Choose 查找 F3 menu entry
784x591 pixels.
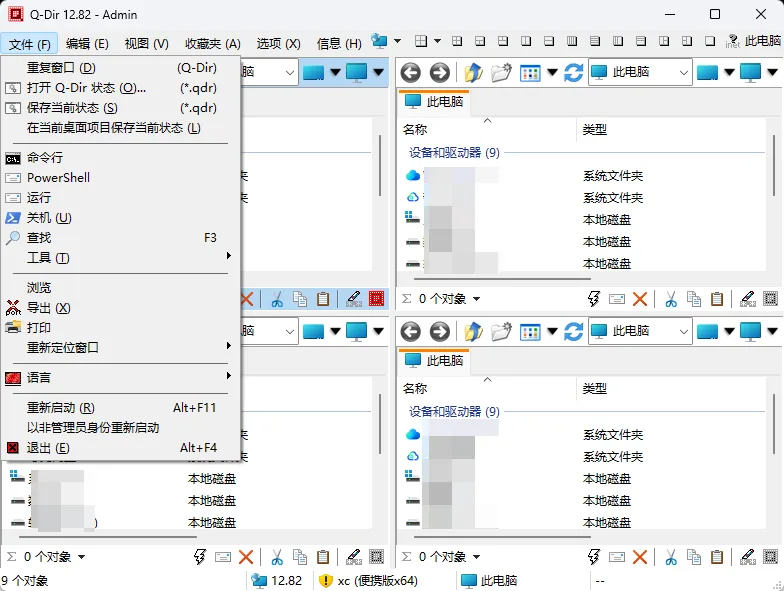click(x=122, y=238)
